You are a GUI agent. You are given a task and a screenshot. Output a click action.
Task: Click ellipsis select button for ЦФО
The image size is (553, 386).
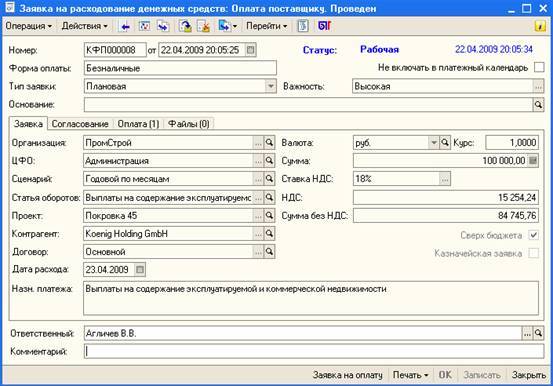pos(259,161)
